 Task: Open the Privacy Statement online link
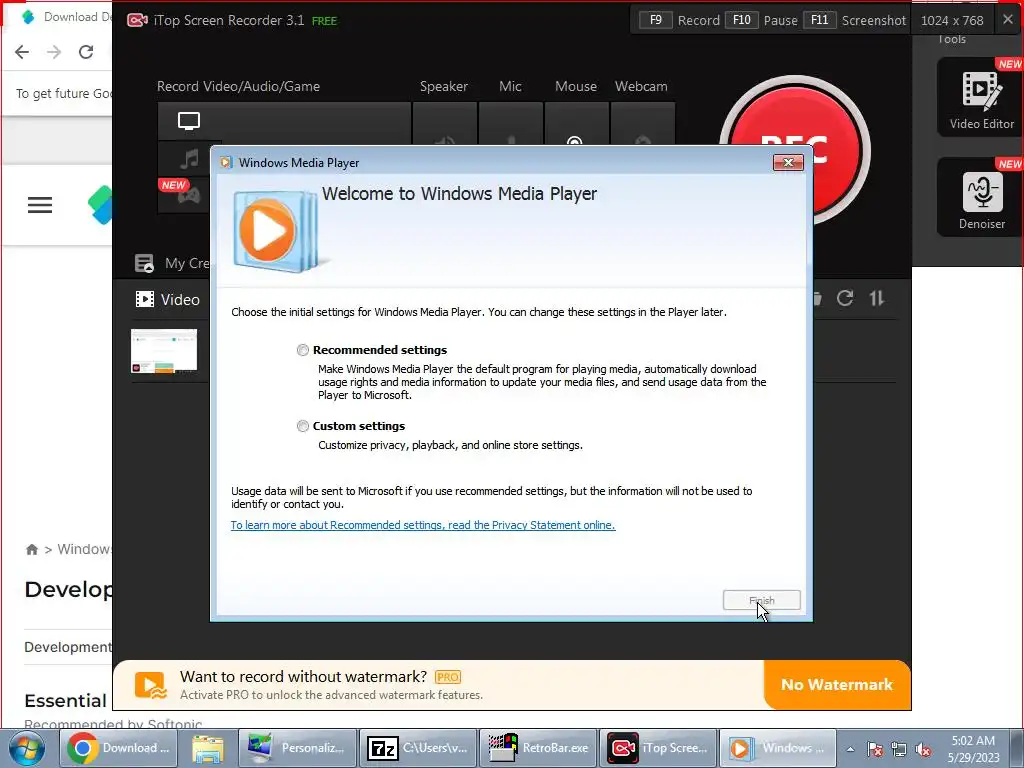tap(423, 525)
